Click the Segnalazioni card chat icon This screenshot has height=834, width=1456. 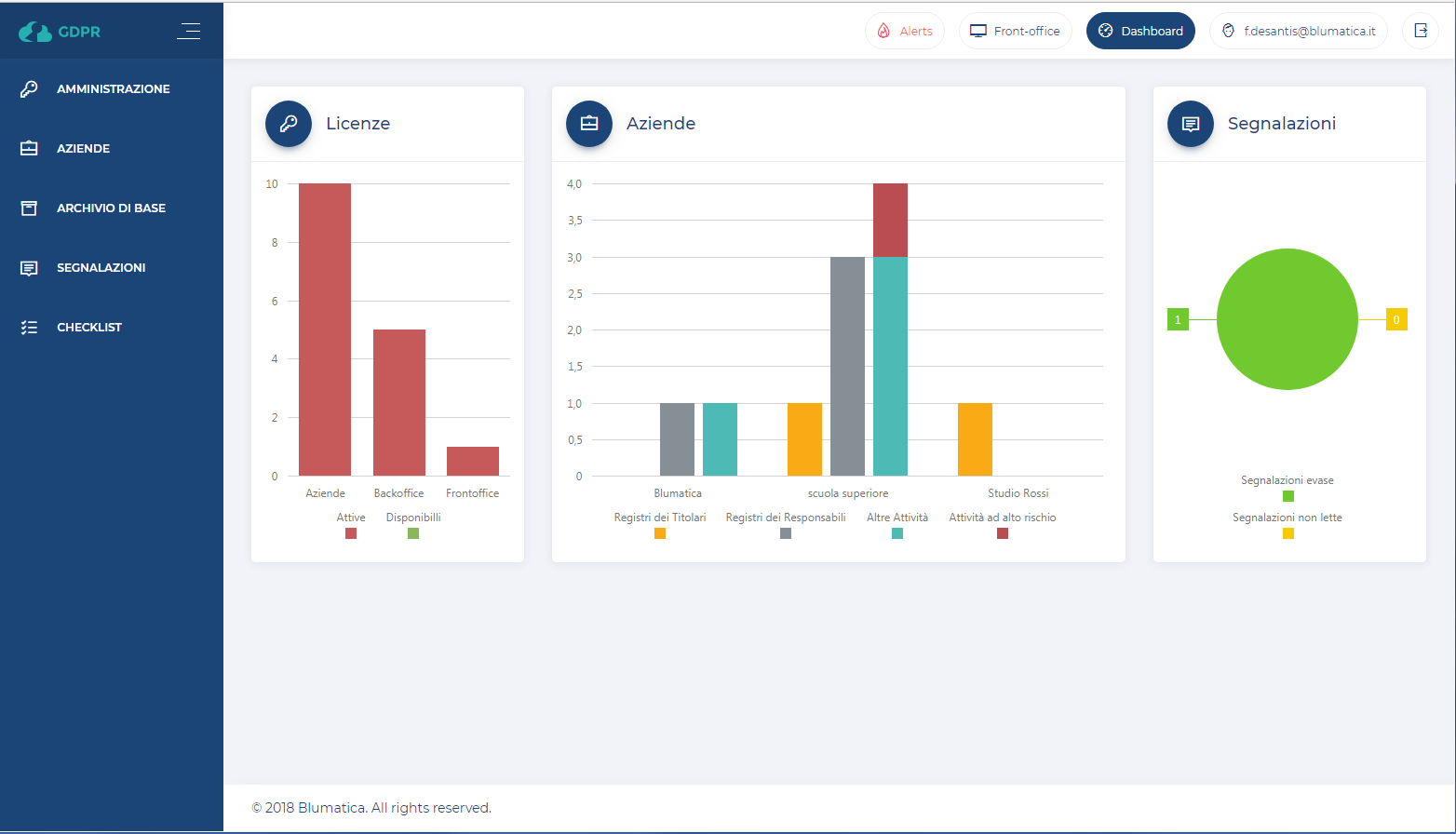coord(1191,124)
